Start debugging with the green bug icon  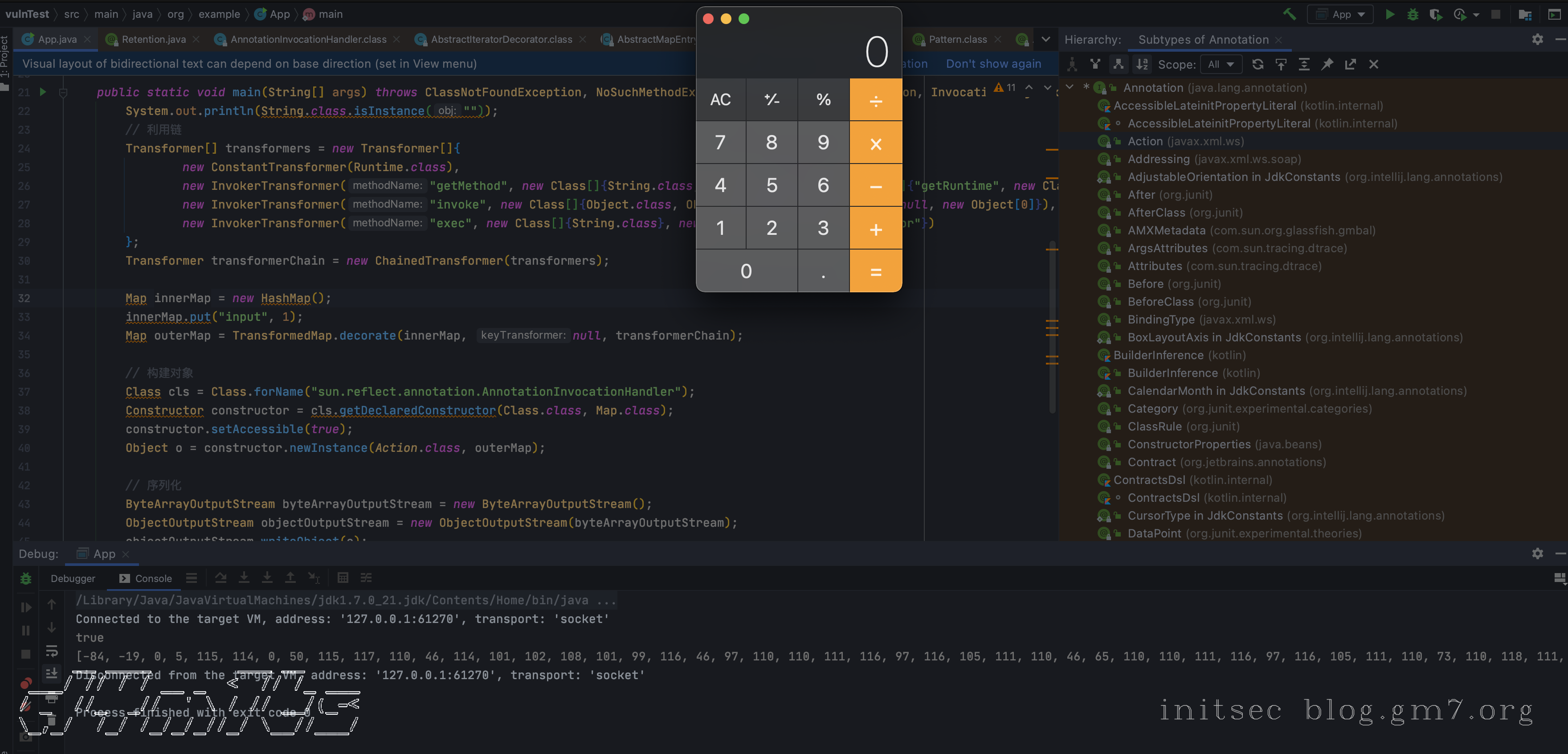tap(1413, 14)
